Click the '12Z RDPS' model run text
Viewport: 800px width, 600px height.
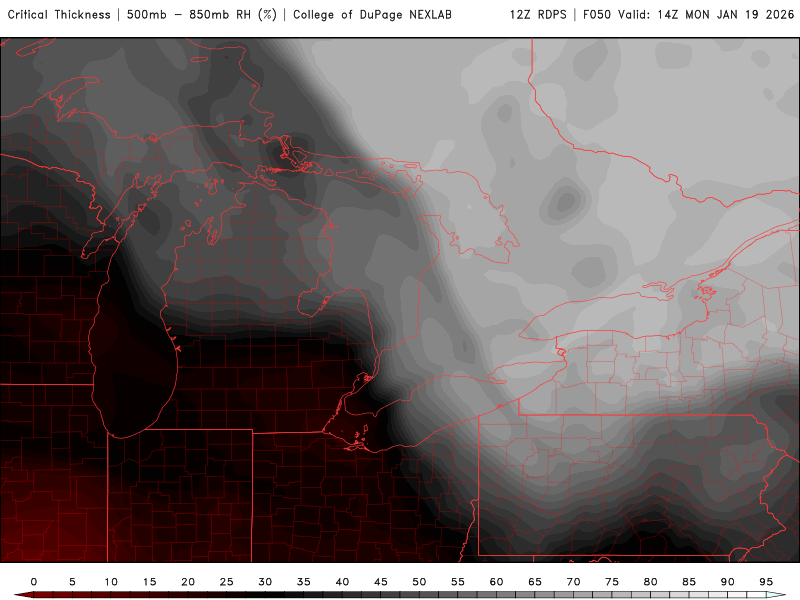coord(538,15)
